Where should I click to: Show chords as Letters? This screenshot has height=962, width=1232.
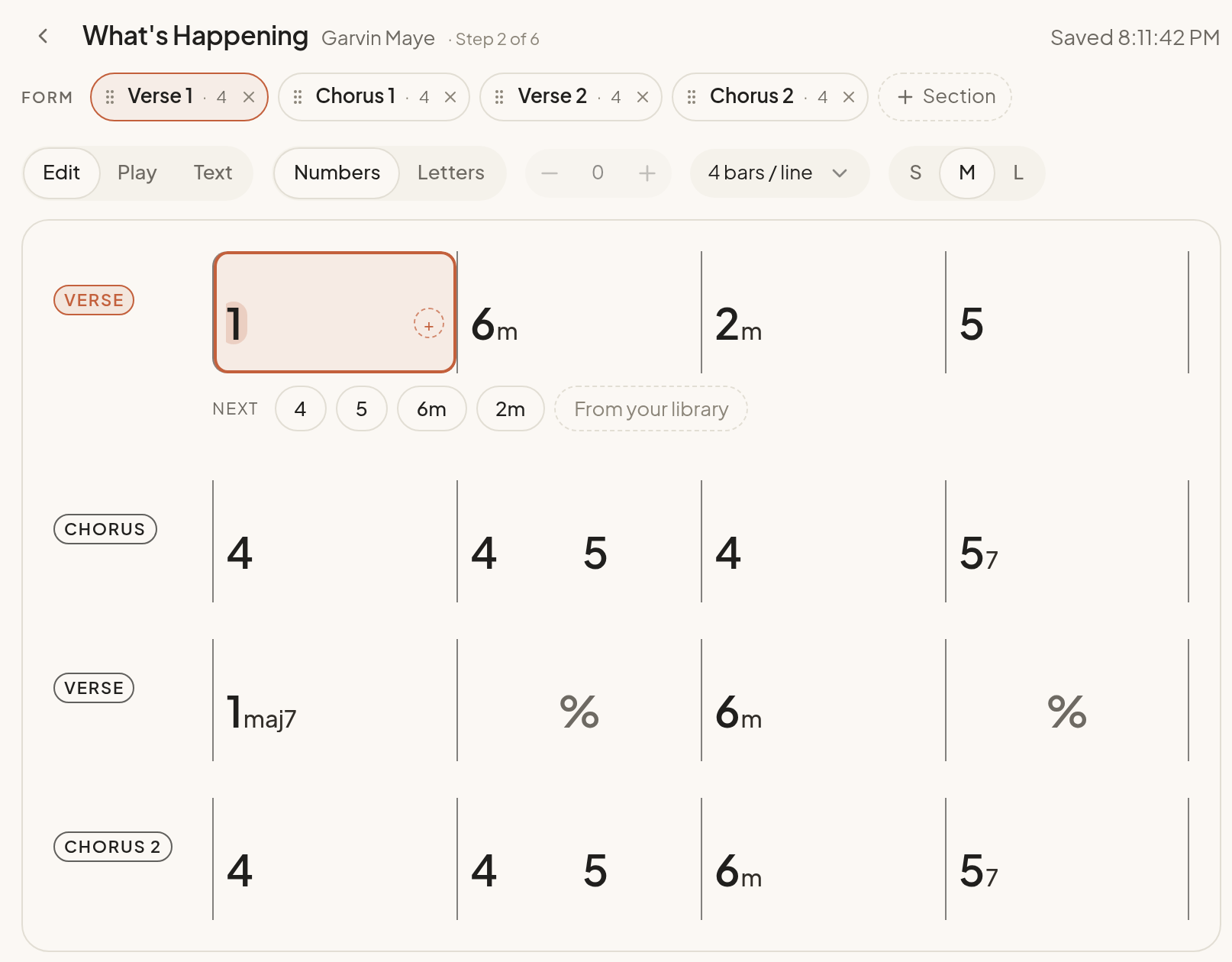pyautogui.click(x=451, y=173)
